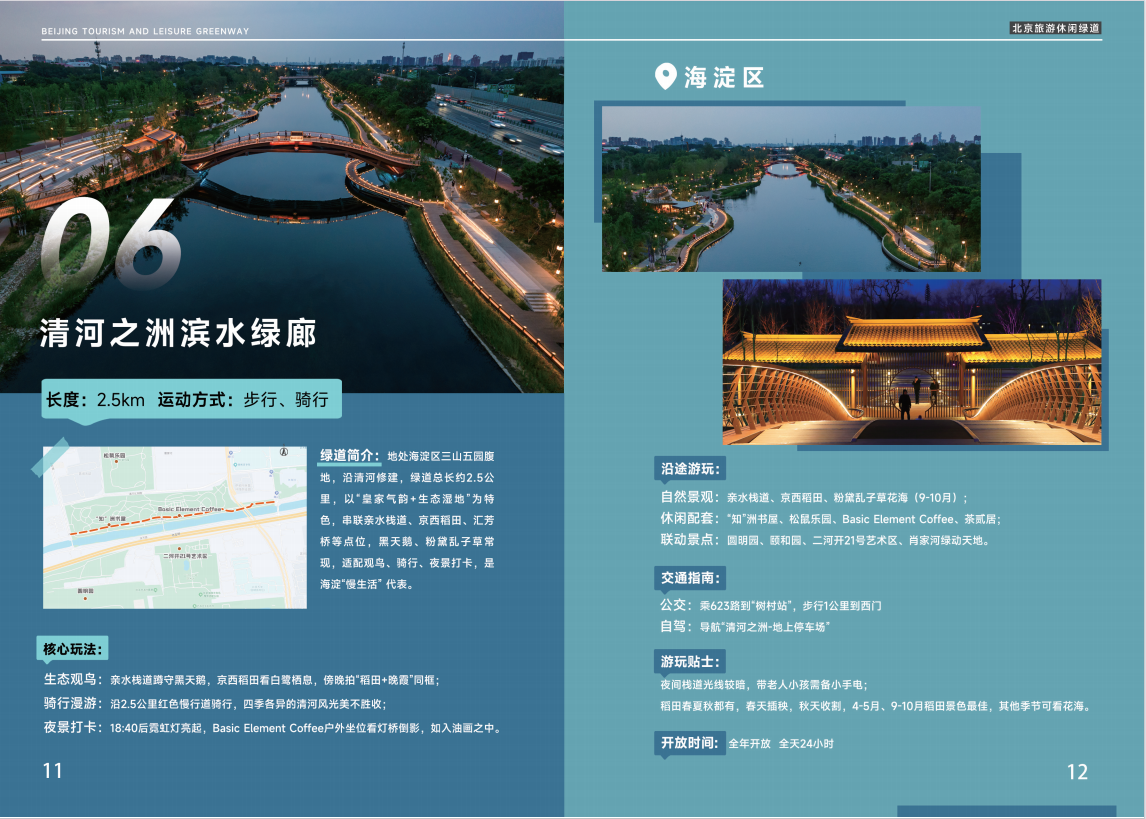Select the 松鼠乐园 marker dot on map
This screenshot has height=819, width=1146.
pos(114,462)
